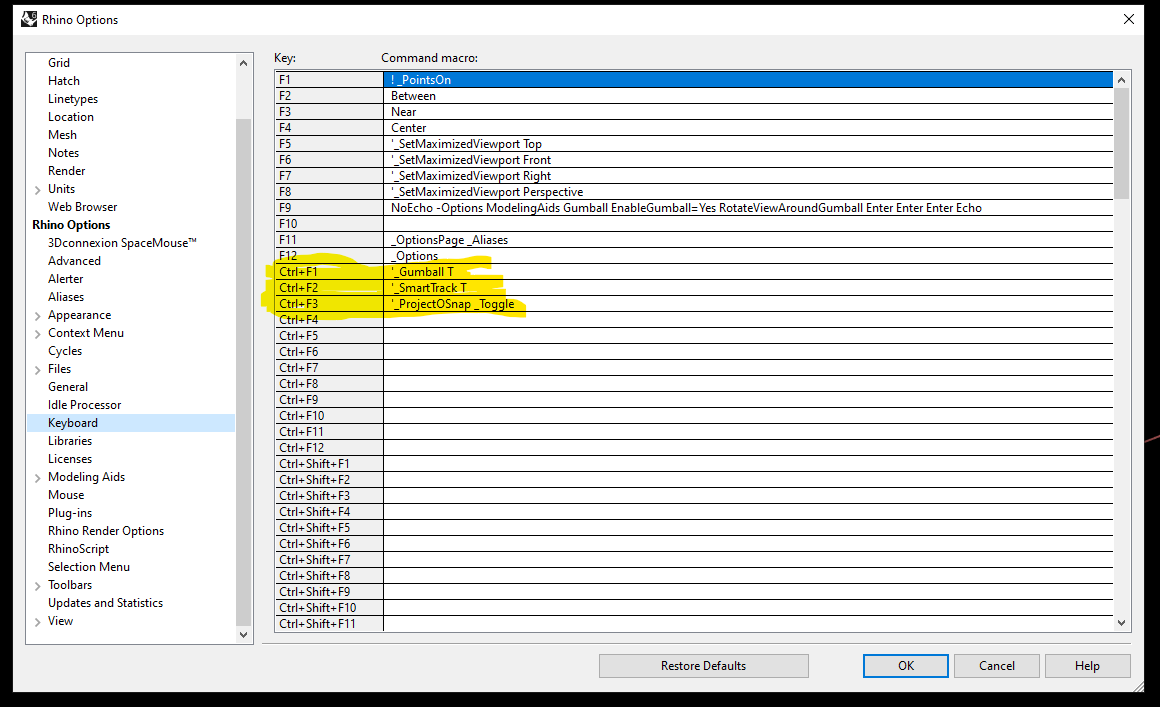Open the Render page

click(67, 171)
